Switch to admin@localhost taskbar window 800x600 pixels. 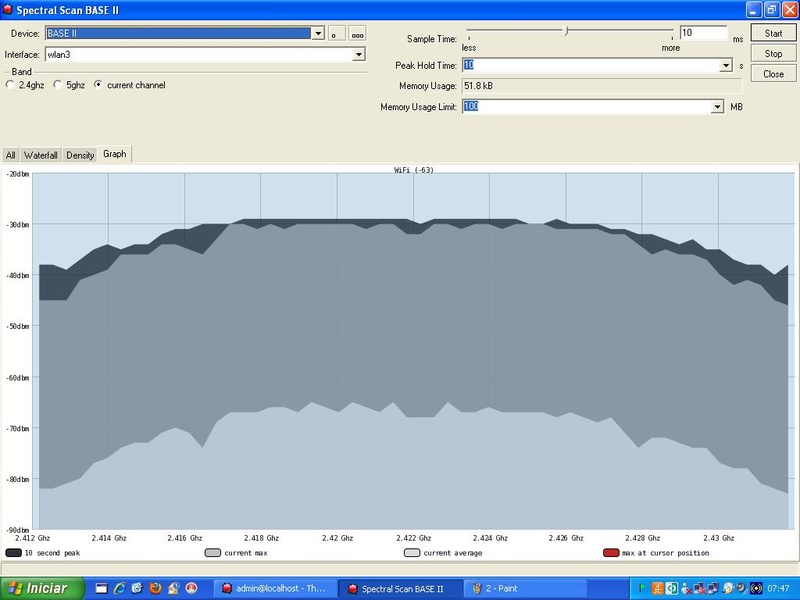point(274,588)
